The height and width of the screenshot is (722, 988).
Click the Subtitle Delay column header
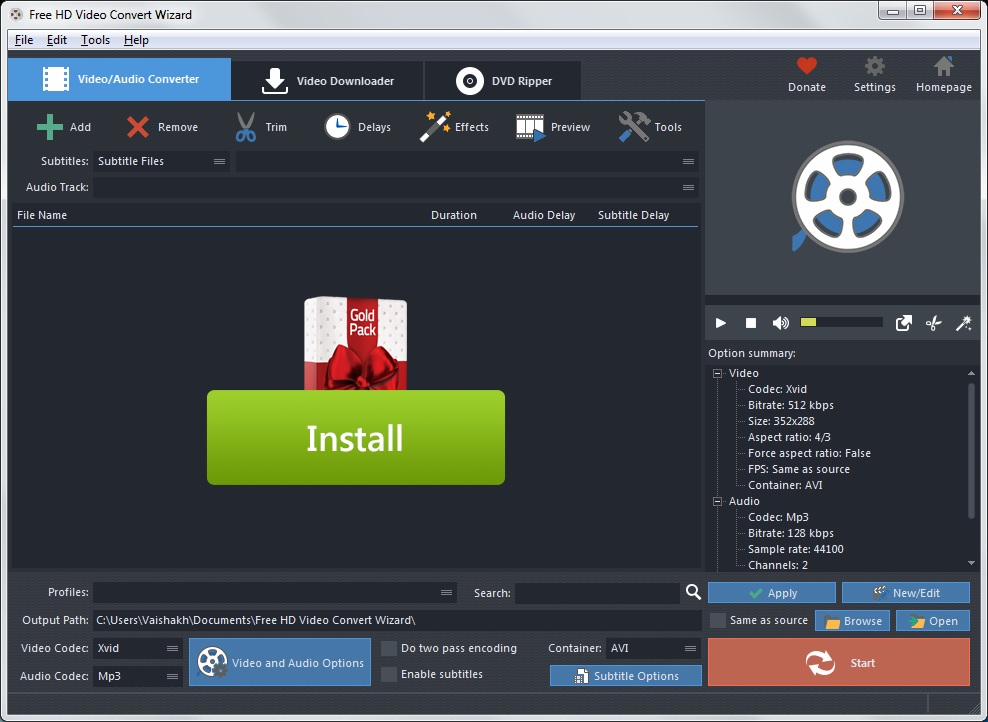633,215
